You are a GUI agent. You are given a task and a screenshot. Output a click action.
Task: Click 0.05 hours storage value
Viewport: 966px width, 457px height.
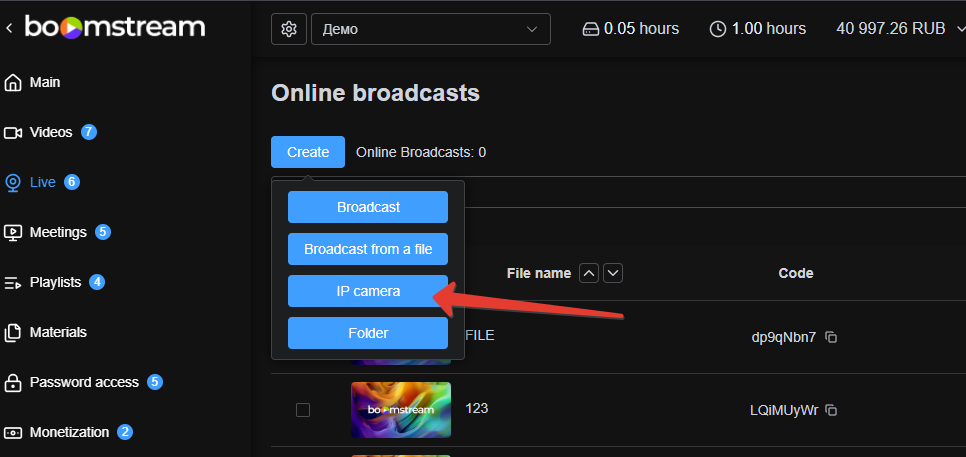[641, 28]
